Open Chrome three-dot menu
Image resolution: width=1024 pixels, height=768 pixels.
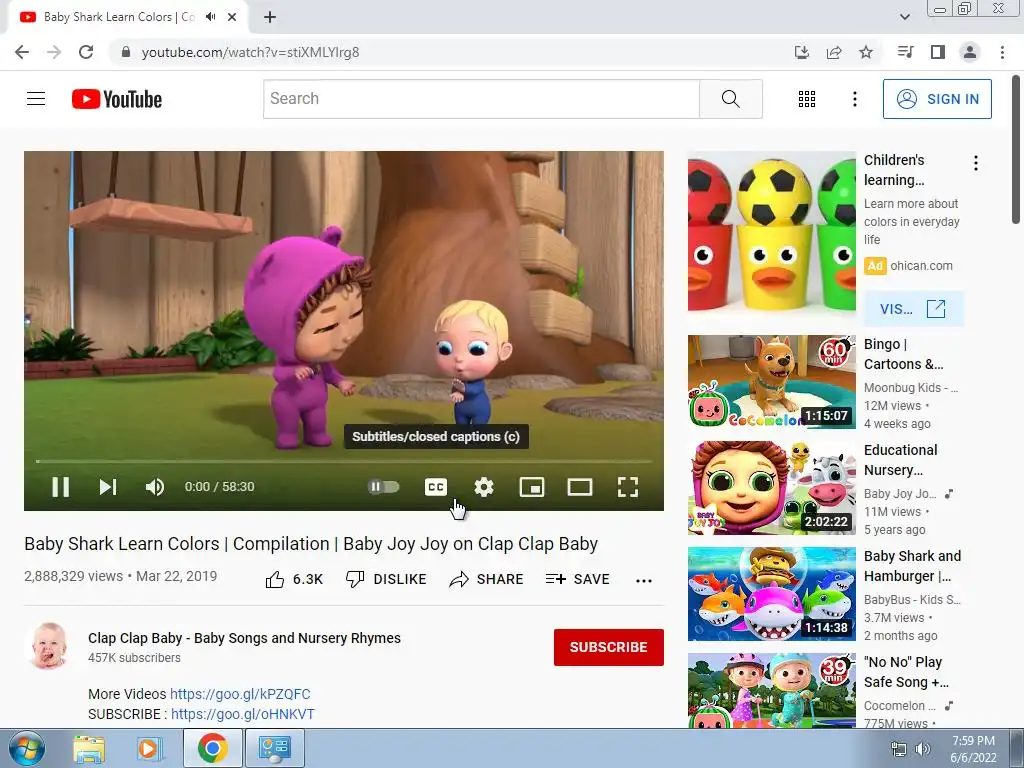pyautogui.click(x=1002, y=52)
